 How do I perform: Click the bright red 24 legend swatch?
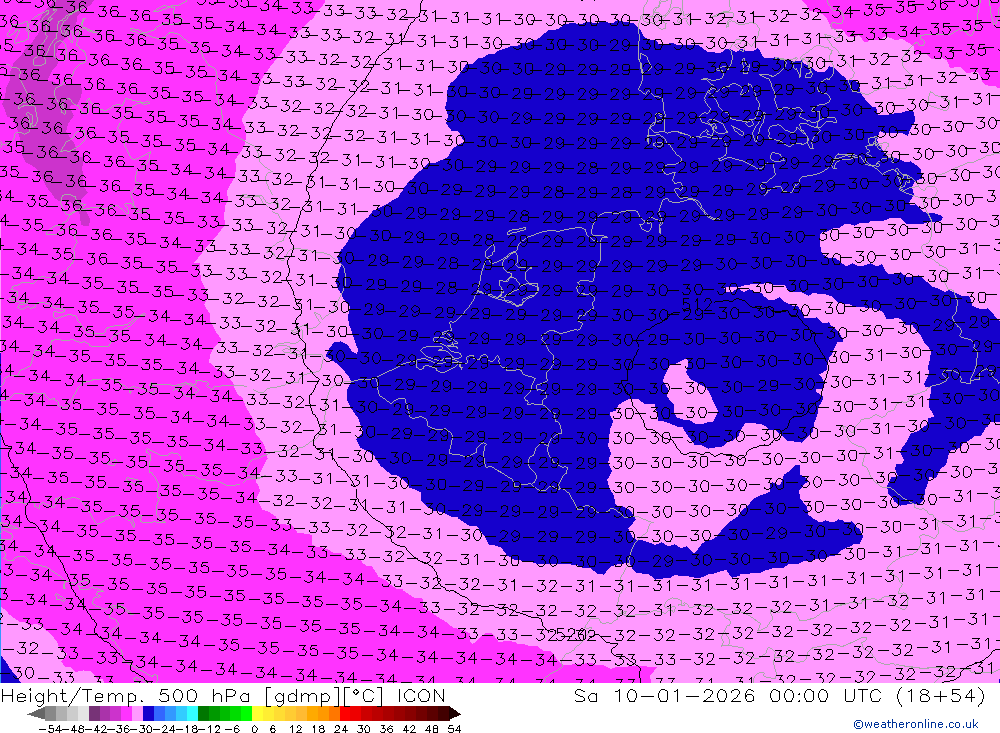click(345, 713)
